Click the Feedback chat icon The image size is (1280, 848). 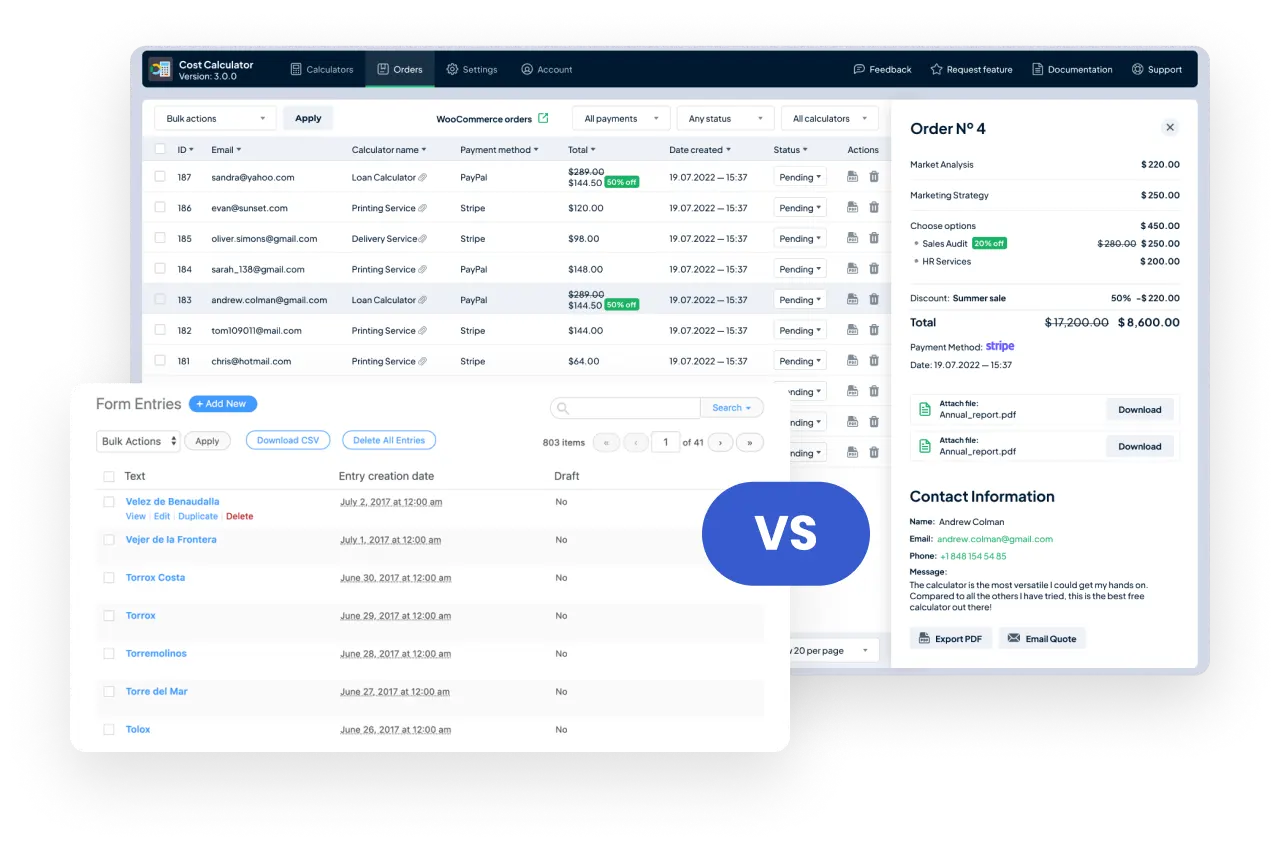point(859,69)
